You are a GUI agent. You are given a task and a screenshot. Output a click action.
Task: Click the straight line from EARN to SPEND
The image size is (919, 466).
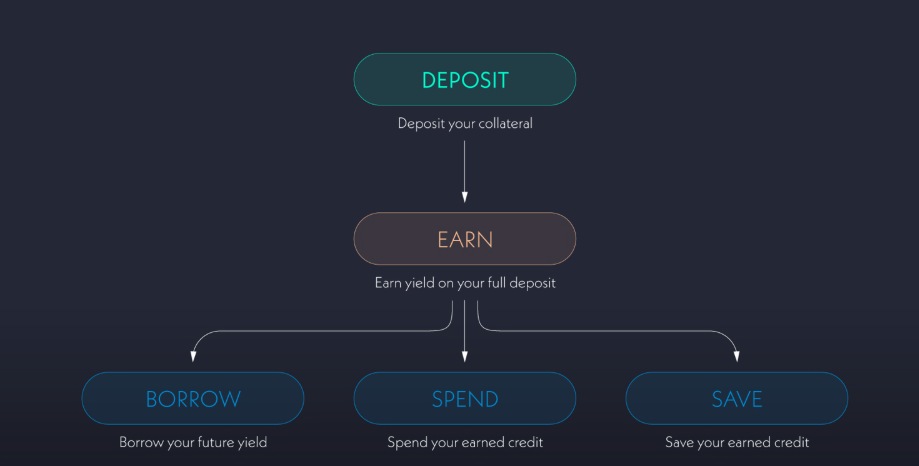coord(465,325)
